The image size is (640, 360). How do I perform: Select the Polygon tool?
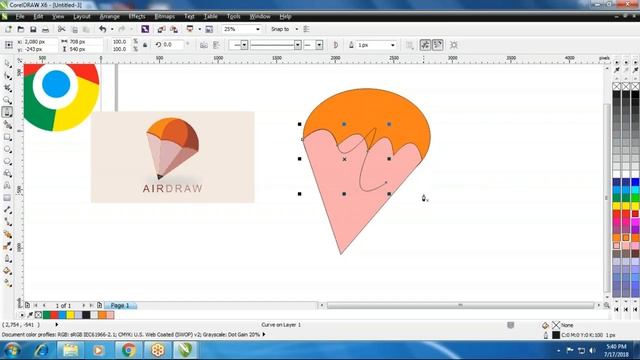click(7, 162)
